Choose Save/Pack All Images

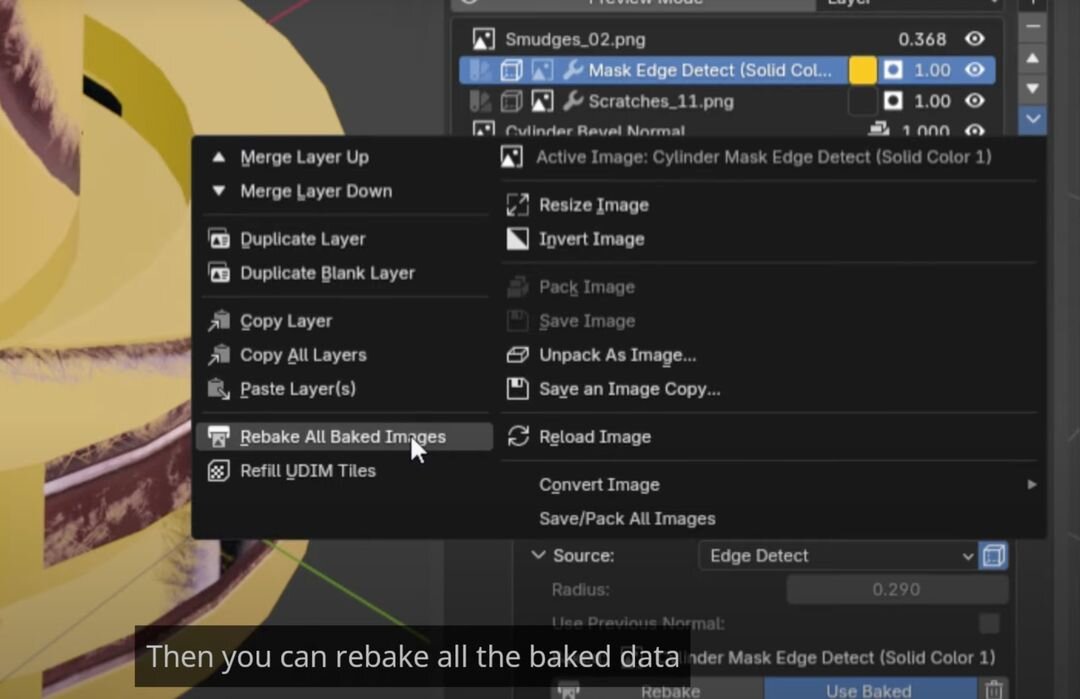tap(769, 519)
